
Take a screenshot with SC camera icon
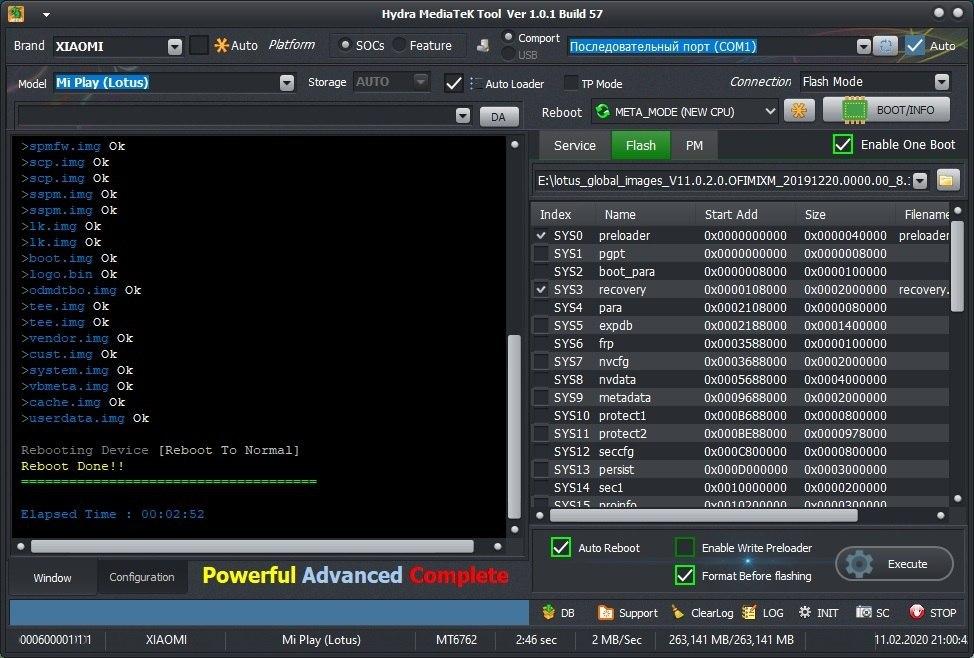tap(863, 613)
